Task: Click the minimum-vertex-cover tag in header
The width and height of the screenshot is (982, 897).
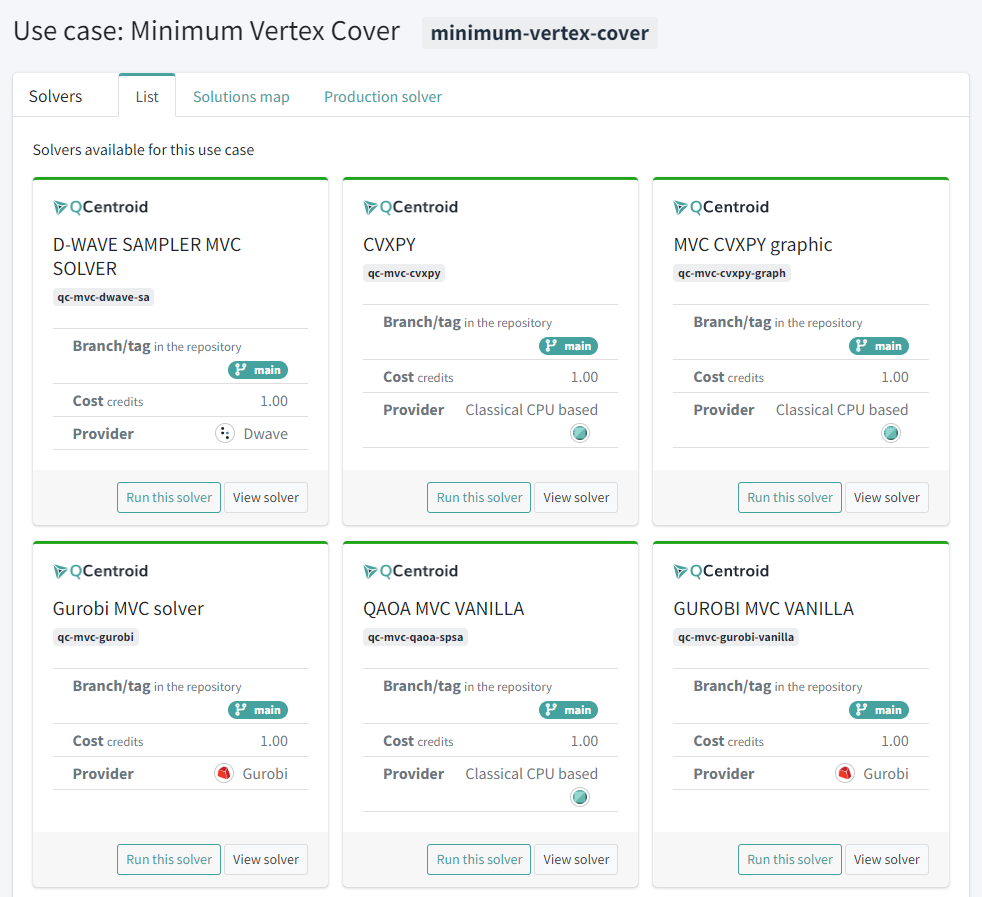Action: click(x=540, y=33)
